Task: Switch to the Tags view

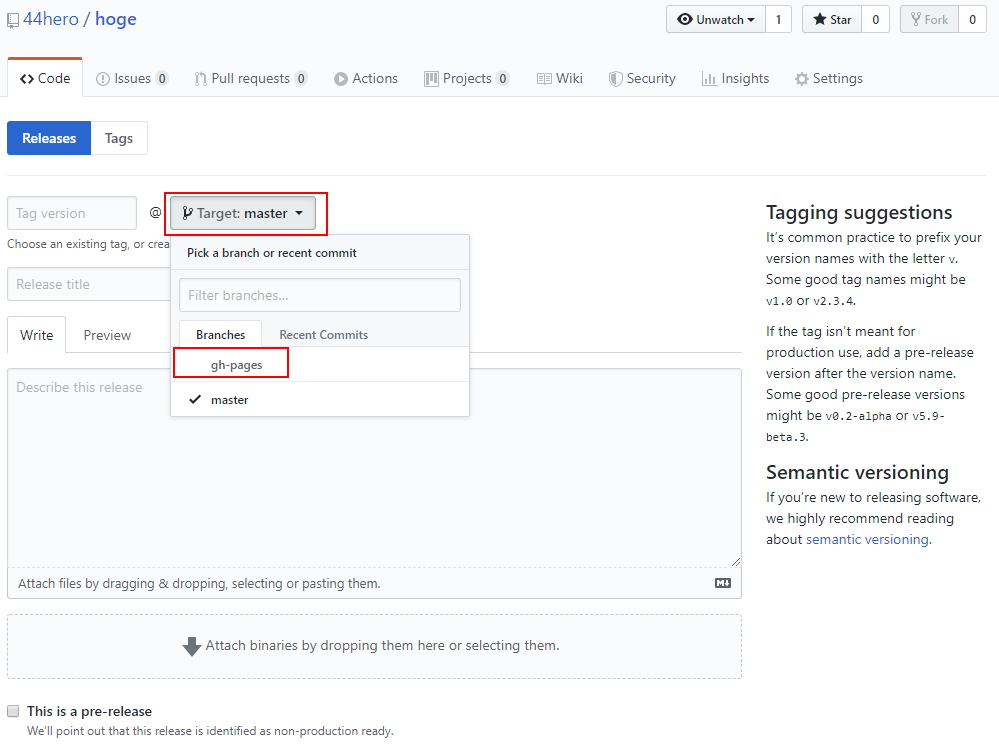Action: click(119, 138)
